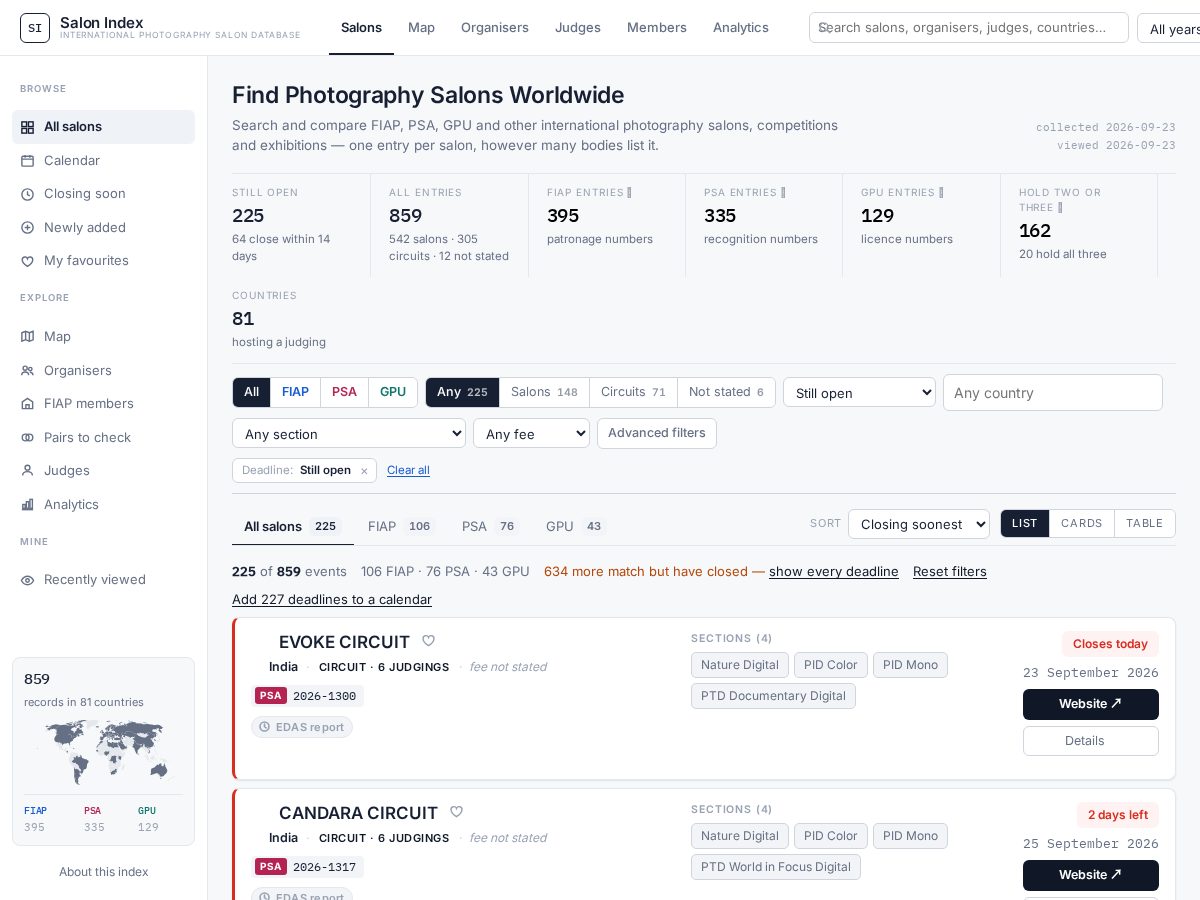Click the All salons grid icon in sidebar
Viewport: 1200px width, 900px height.
[28, 127]
